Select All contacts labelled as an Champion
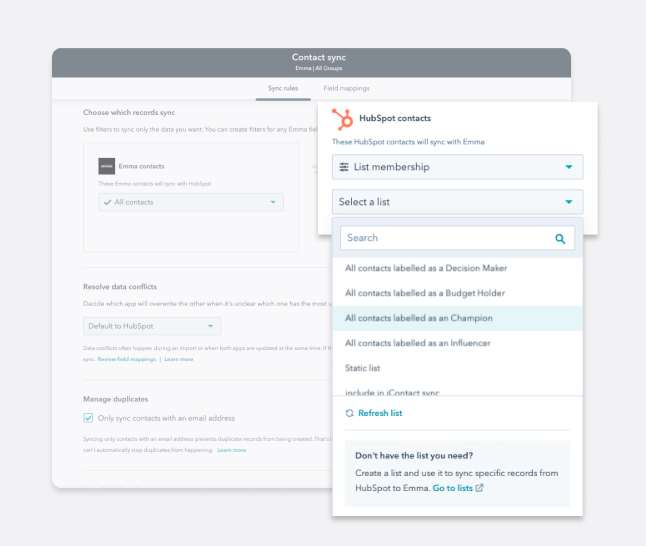Screen dimensions: 646x546 (457, 318)
